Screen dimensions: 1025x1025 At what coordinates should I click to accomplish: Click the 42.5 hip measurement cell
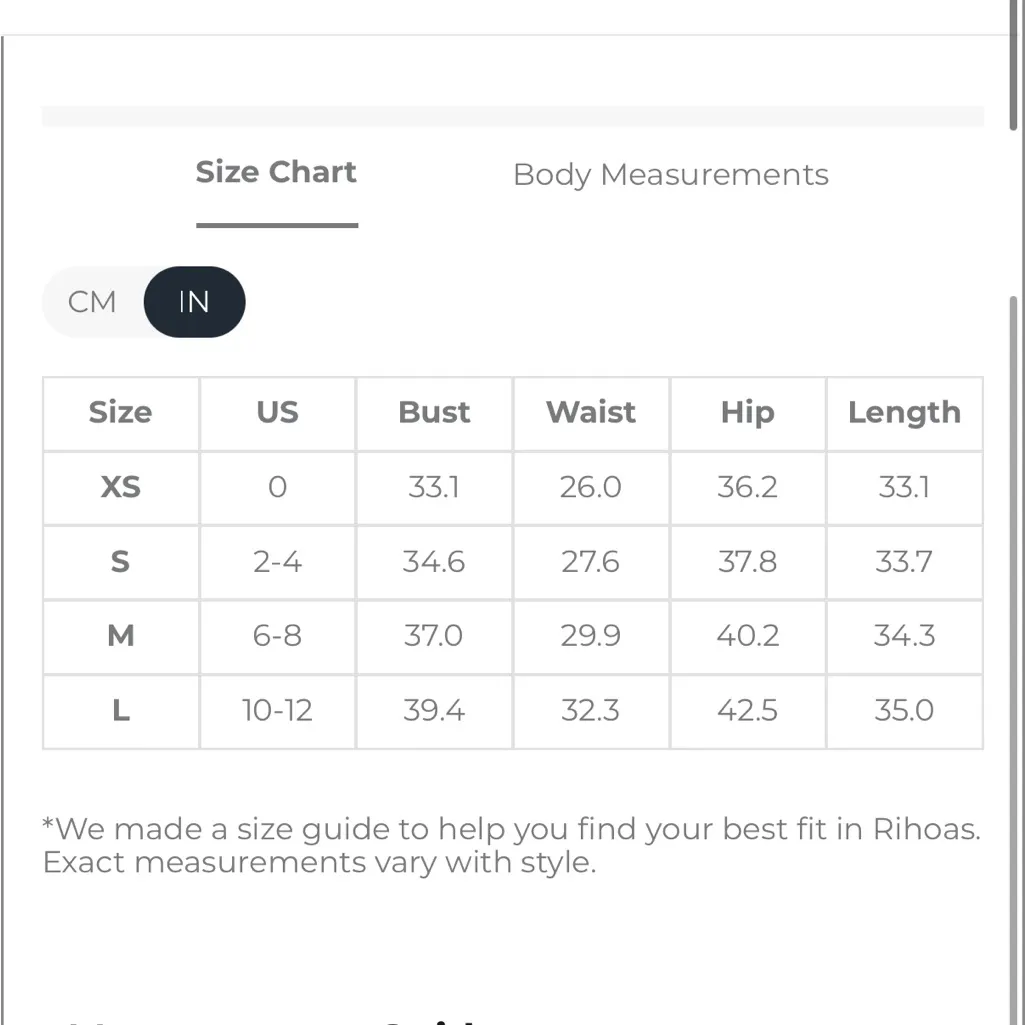(747, 711)
